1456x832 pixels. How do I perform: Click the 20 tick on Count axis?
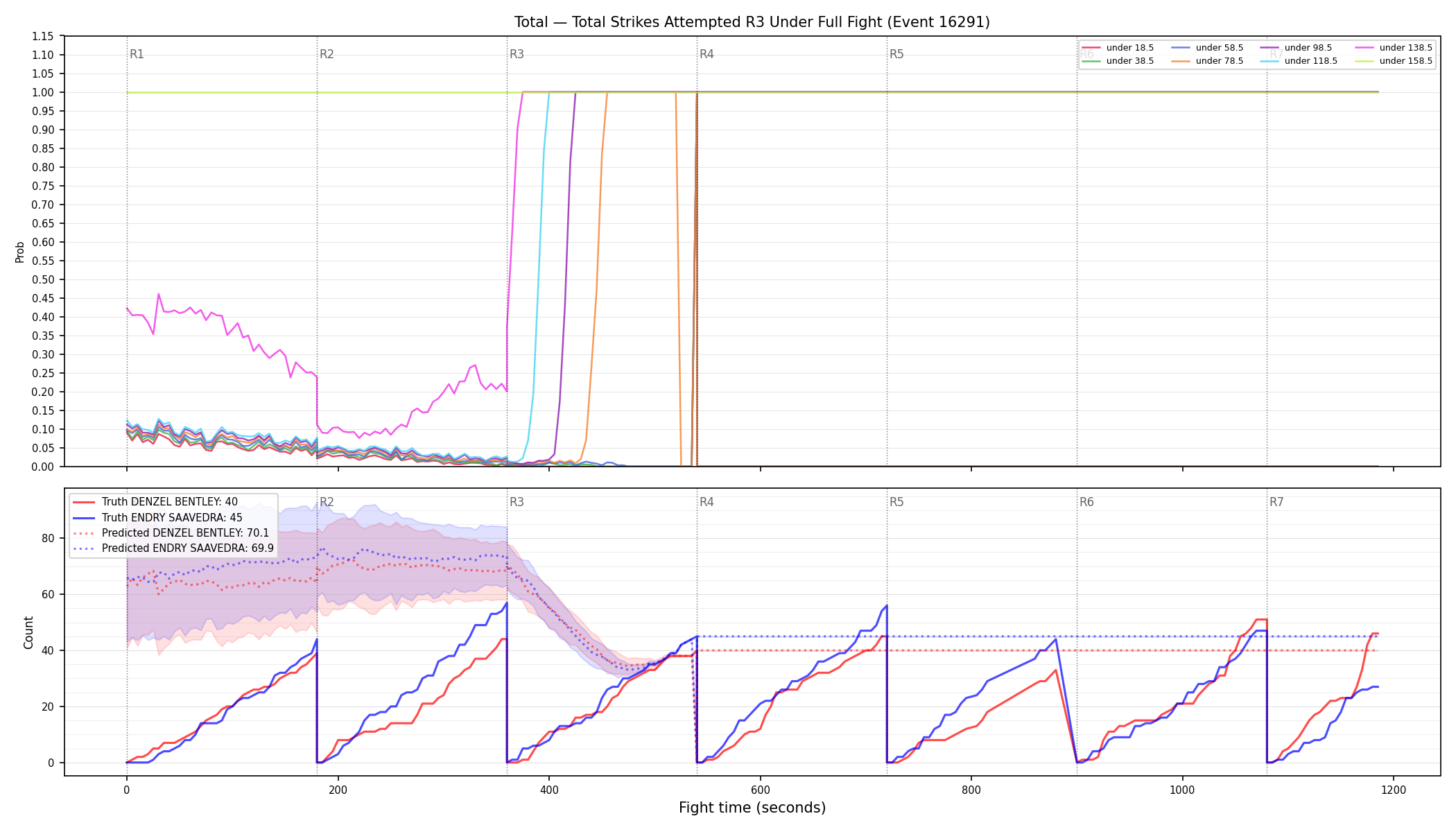[x=49, y=707]
